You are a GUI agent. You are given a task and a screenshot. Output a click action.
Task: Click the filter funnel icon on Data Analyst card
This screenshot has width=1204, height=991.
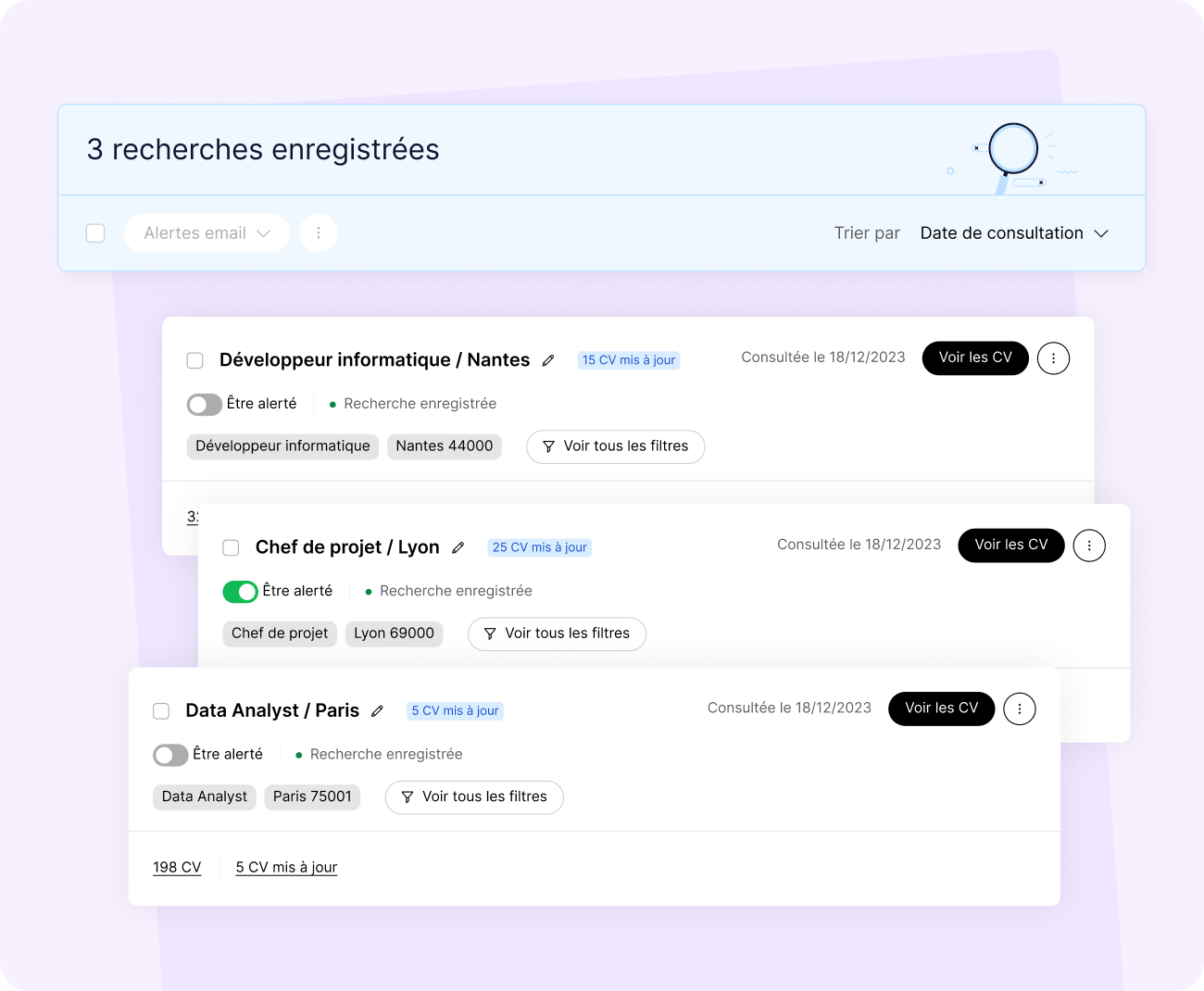pos(407,797)
